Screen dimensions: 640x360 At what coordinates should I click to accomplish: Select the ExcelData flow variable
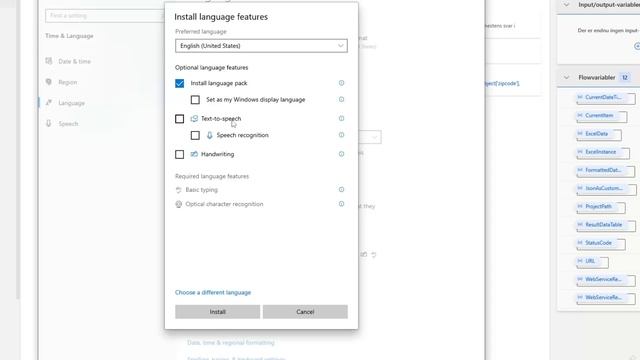(x=599, y=134)
